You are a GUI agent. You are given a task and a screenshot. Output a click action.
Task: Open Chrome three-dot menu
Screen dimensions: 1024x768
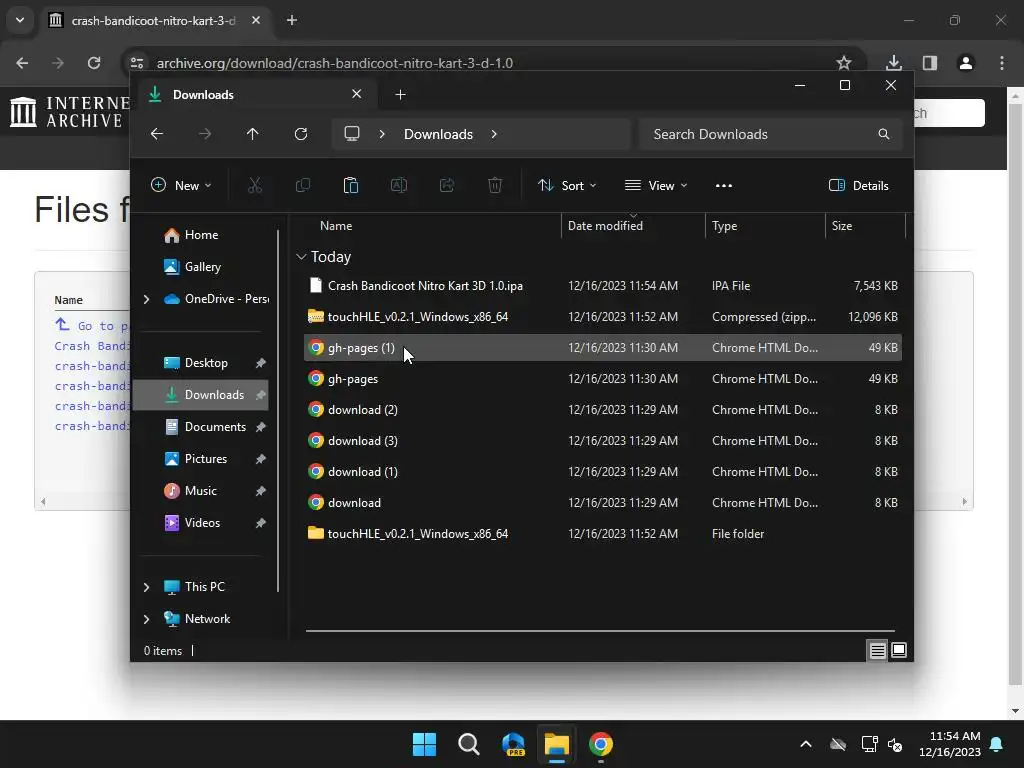pyautogui.click(x=1002, y=63)
